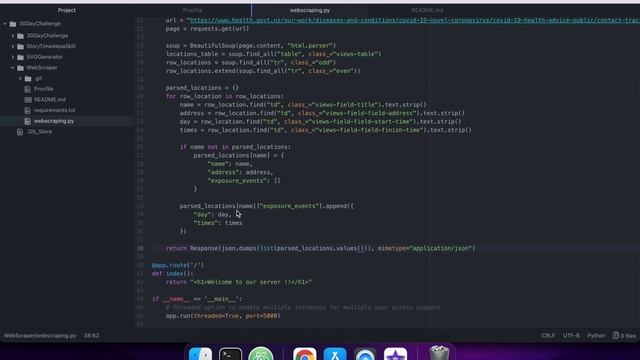
Task: Switch to the Procfile editor tab
Action: (192, 10)
